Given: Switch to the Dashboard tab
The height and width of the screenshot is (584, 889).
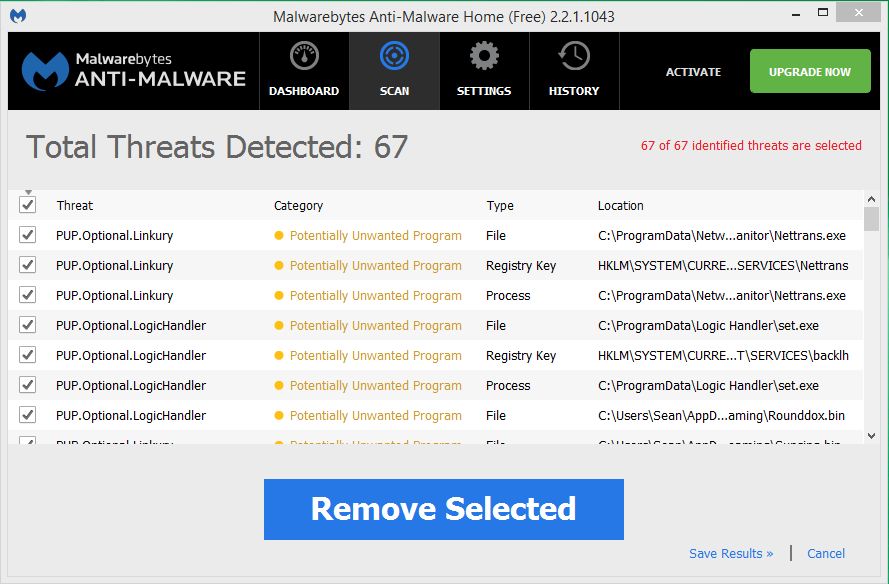Looking at the screenshot, I should 304,71.
